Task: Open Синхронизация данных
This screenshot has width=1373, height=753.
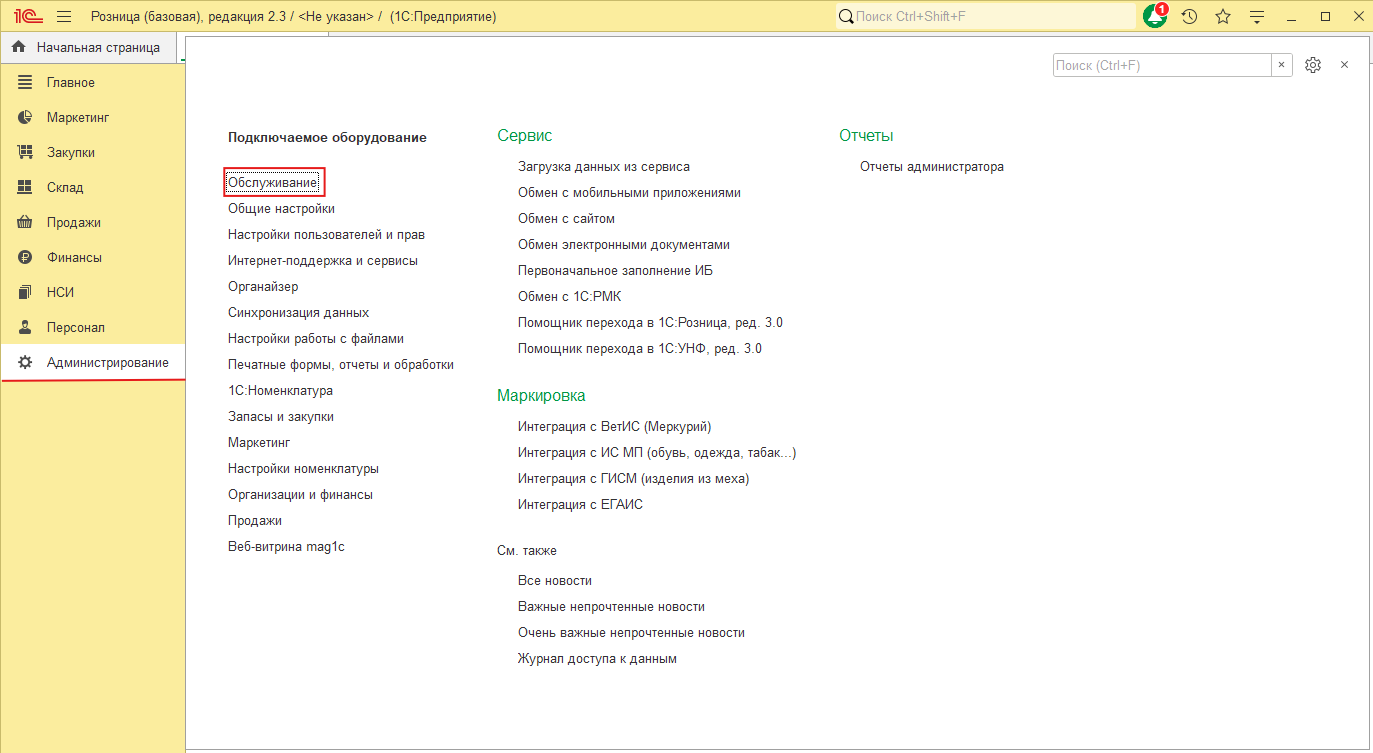Action: [x=298, y=313]
